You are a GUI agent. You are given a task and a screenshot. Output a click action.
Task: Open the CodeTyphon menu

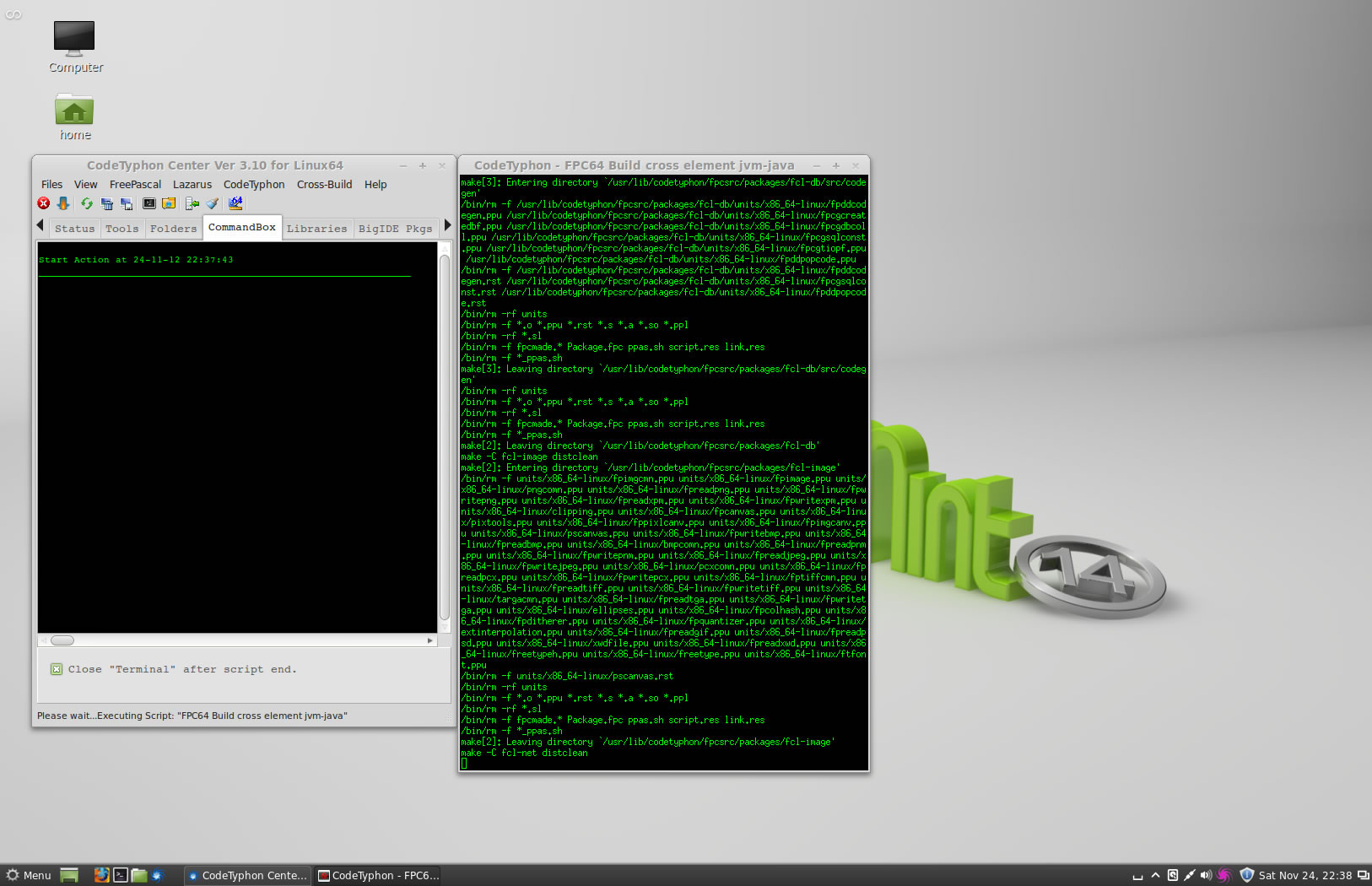point(254,185)
